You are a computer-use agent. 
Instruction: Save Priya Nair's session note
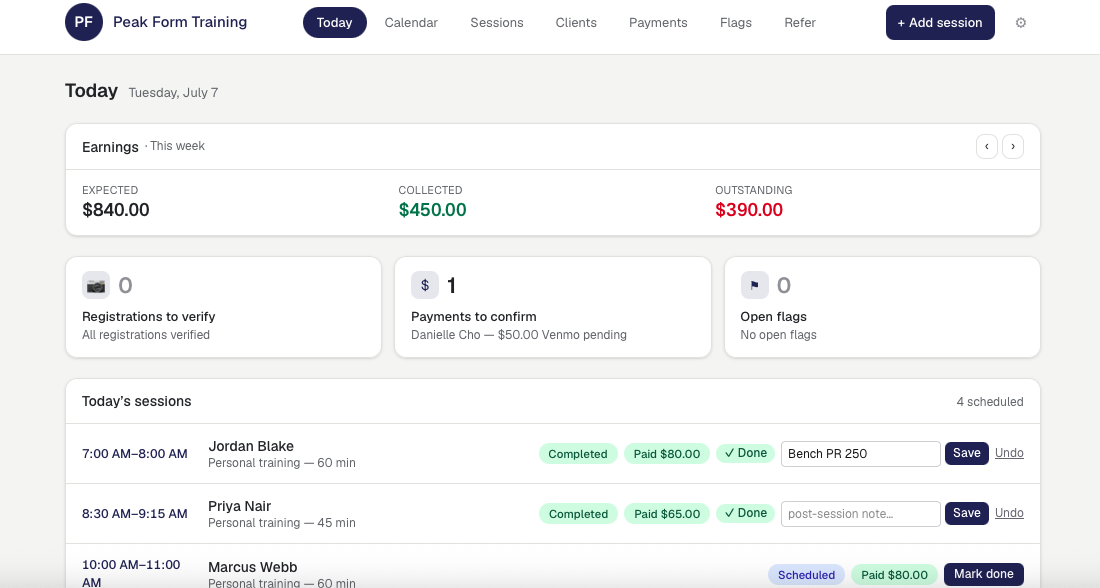point(967,513)
